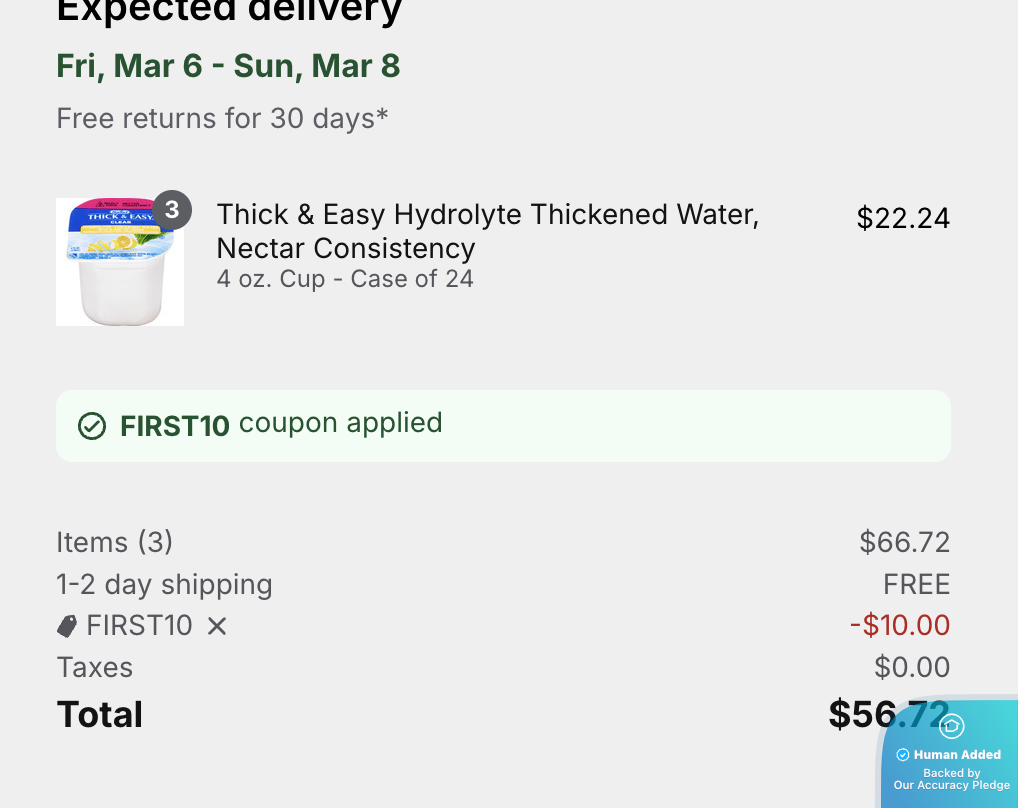Click the bold FIRST10 code in green banner
The height and width of the screenshot is (808, 1018).
pos(175,426)
